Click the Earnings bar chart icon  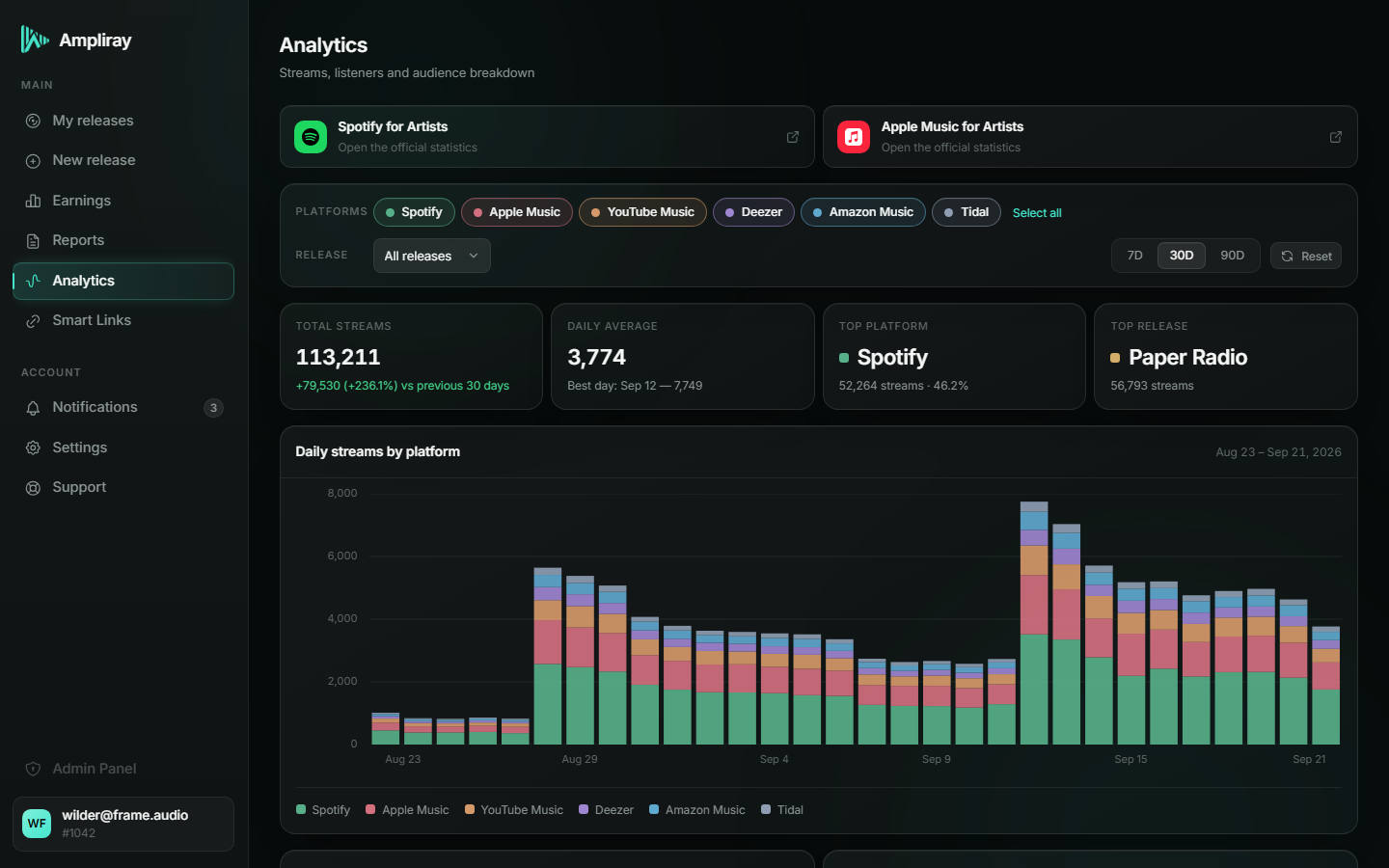[33, 201]
